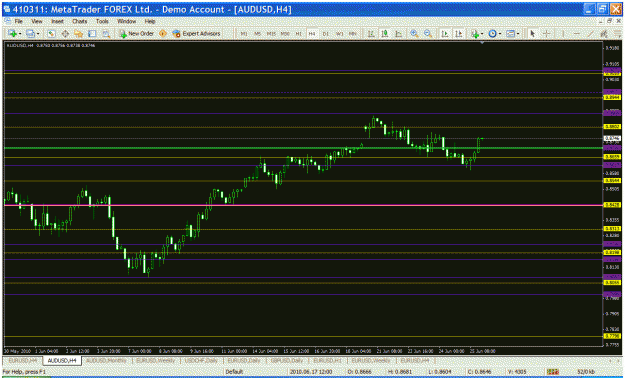Open the Help menu

click(150, 21)
